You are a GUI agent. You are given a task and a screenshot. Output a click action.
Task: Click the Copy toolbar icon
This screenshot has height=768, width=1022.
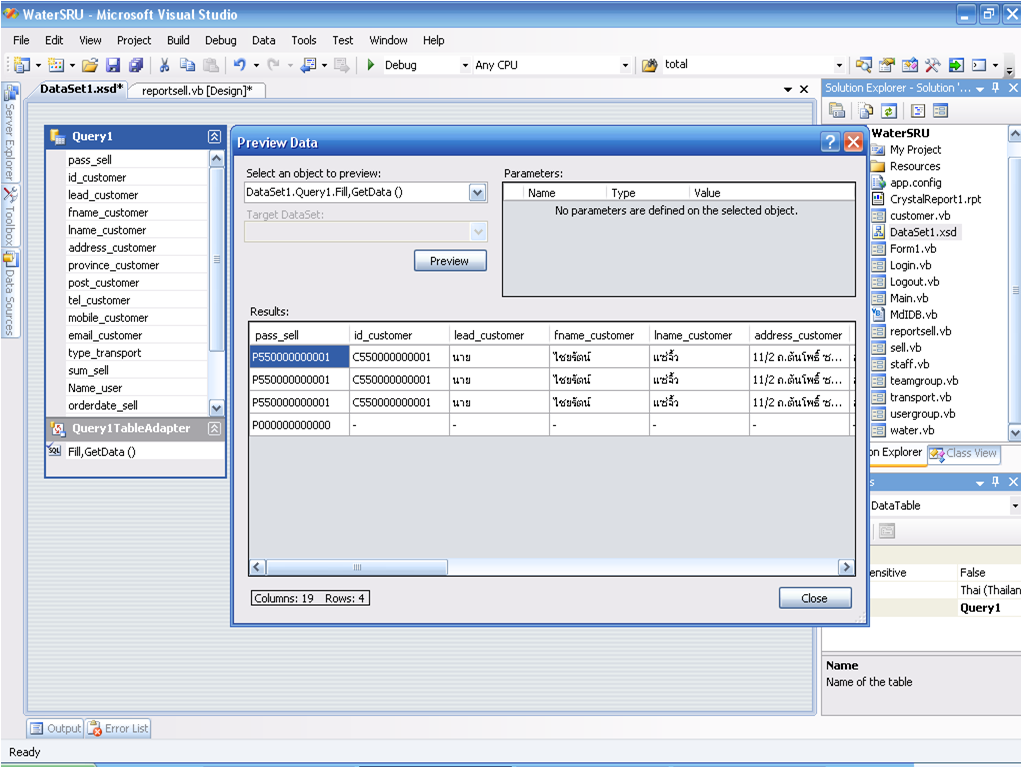(188, 65)
